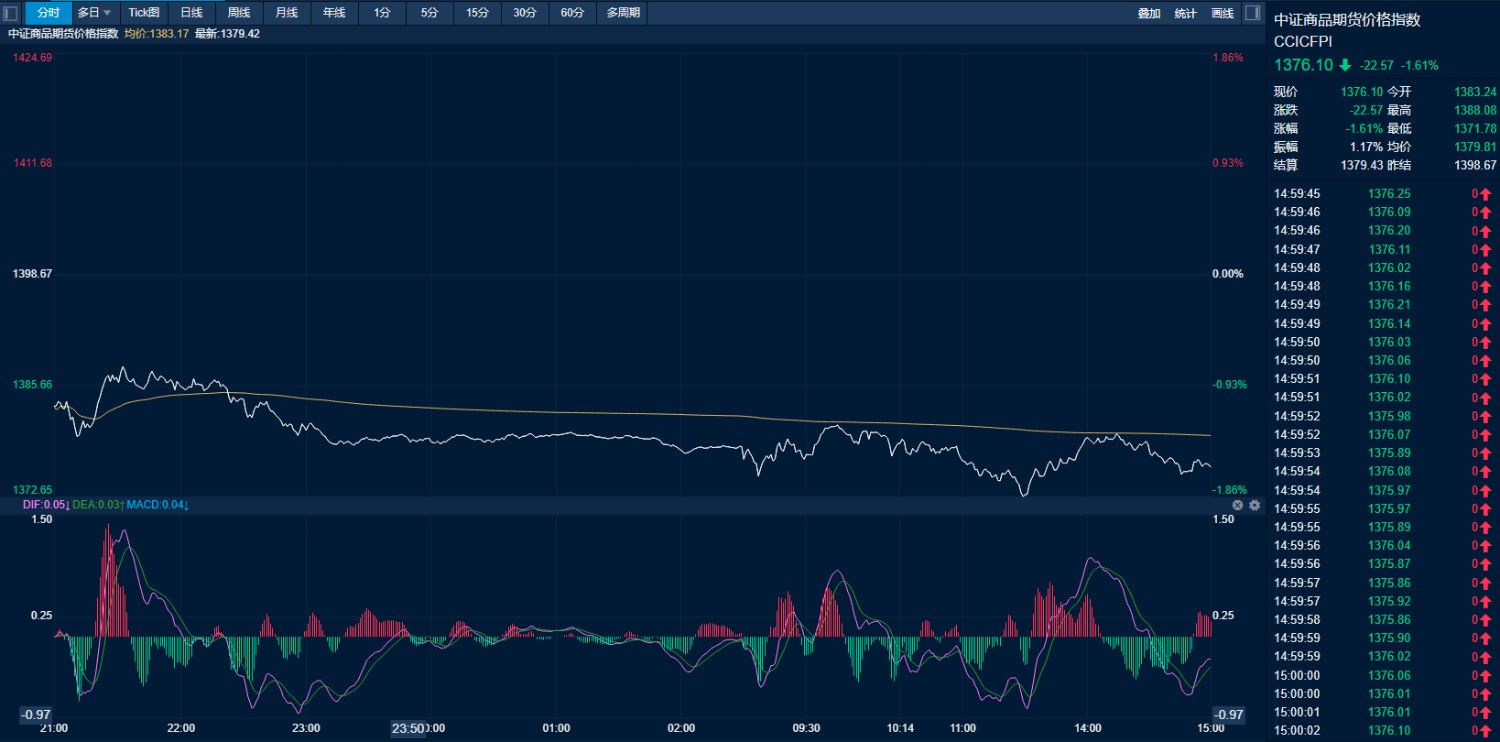Open the 月线 monthly chart
Image resolution: width=1500 pixels, height=742 pixels.
286,13
